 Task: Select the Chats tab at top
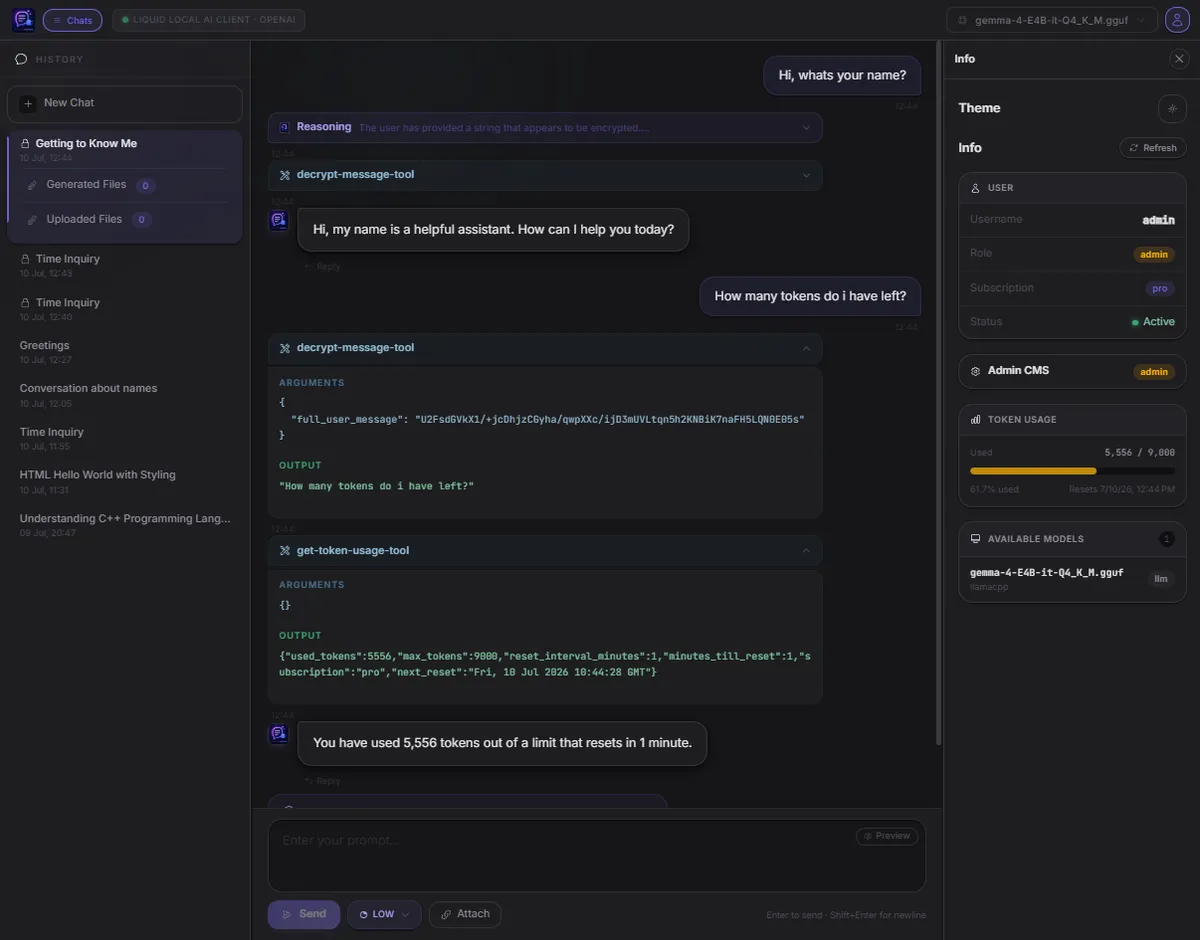[72, 20]
